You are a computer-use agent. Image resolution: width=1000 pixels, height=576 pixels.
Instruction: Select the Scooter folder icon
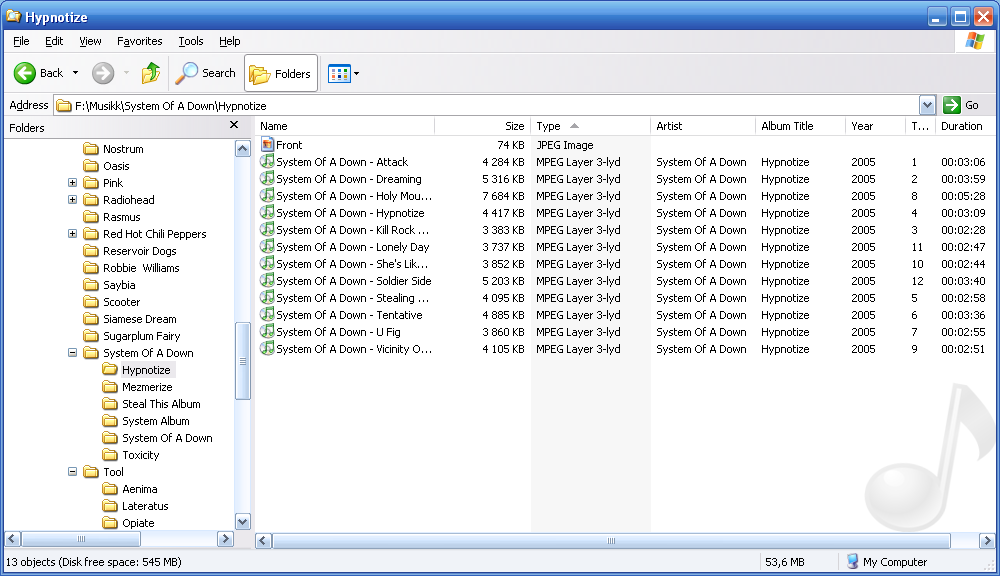click(91, 302)
